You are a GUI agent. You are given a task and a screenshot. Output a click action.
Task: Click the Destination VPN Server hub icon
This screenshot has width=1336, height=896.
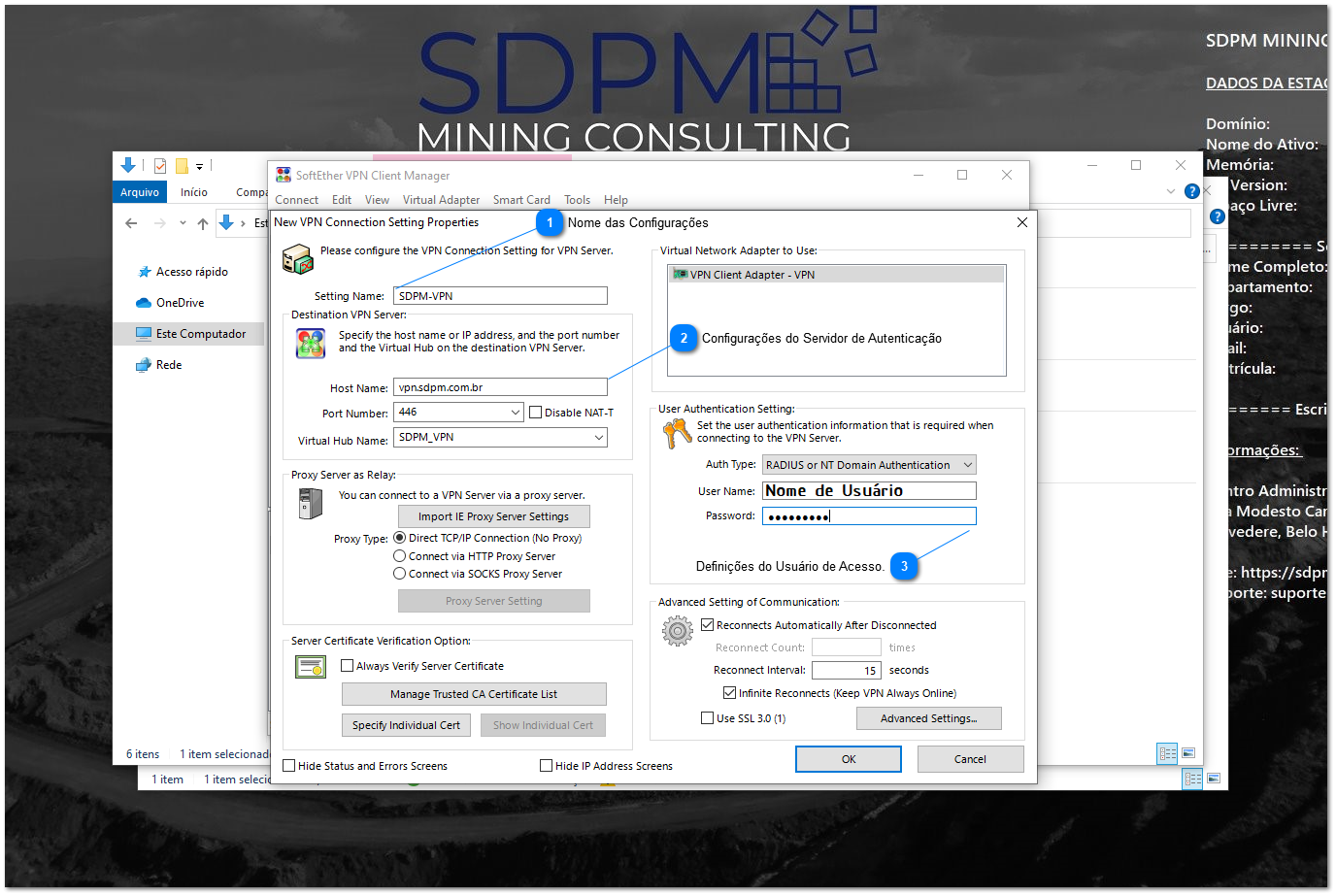pos(311,345)
